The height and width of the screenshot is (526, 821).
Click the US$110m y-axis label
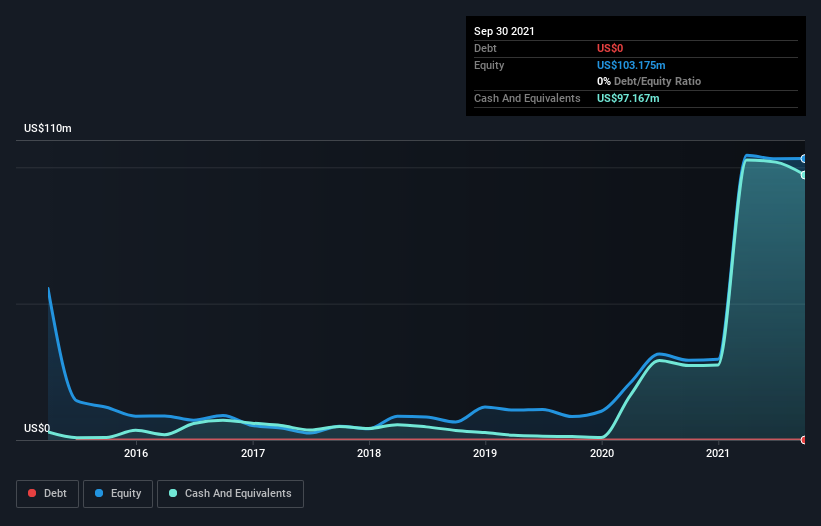click(x=48, y=128)
